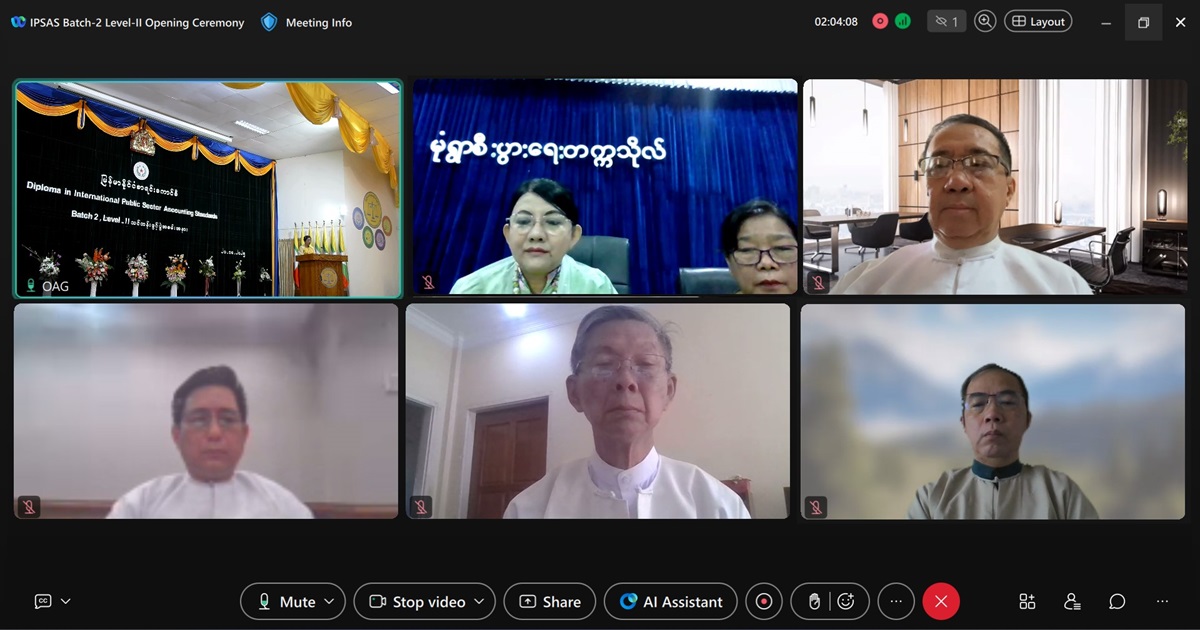Open the Apps panel icon
Screen dimensions: 1200x630
coord(1027,601)
